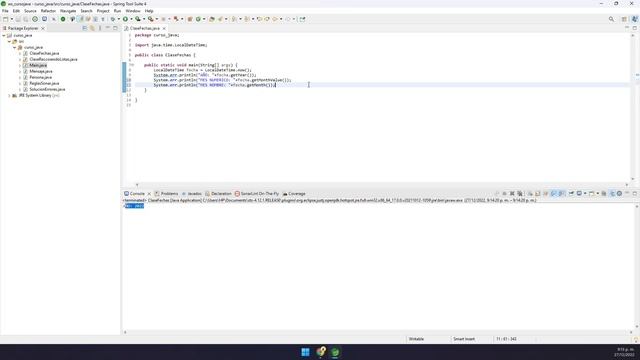The height and width of the screenshot is (360, 640).
Task: Close the ClaseFechas.java editor tab
Action: (x=164, y=28)
